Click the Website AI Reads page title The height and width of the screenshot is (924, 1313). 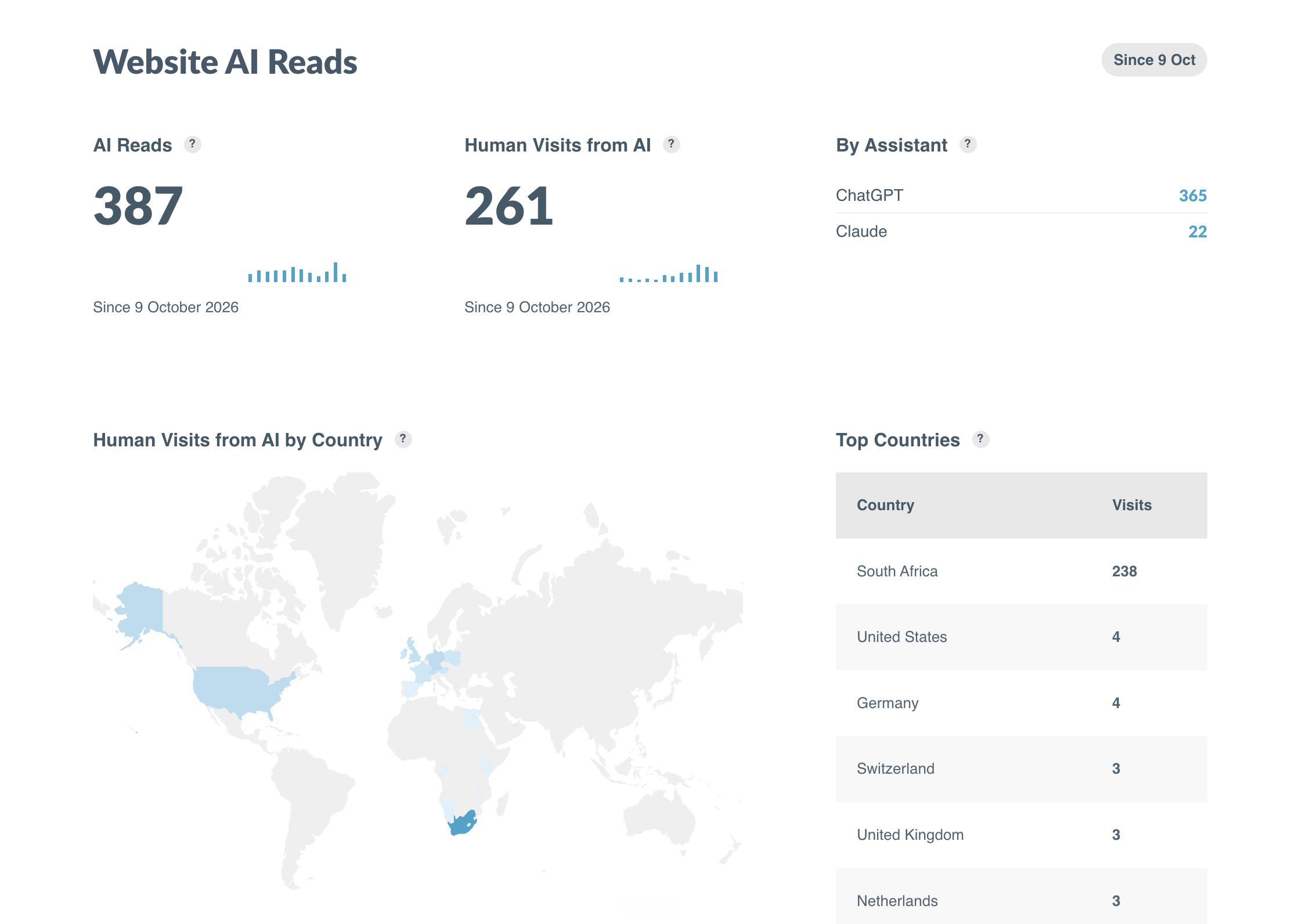point(225,62)
